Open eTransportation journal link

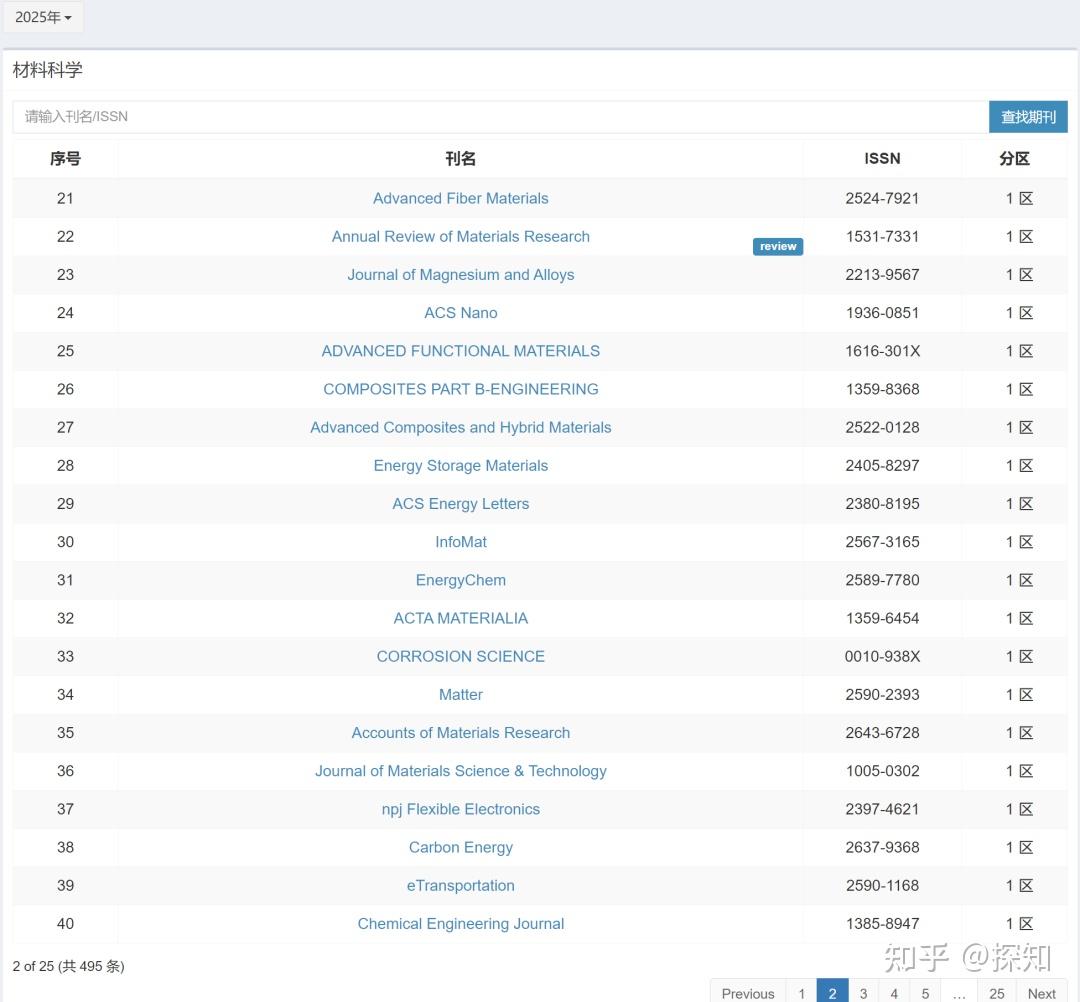pyautogui.click(x=461, y=886)
